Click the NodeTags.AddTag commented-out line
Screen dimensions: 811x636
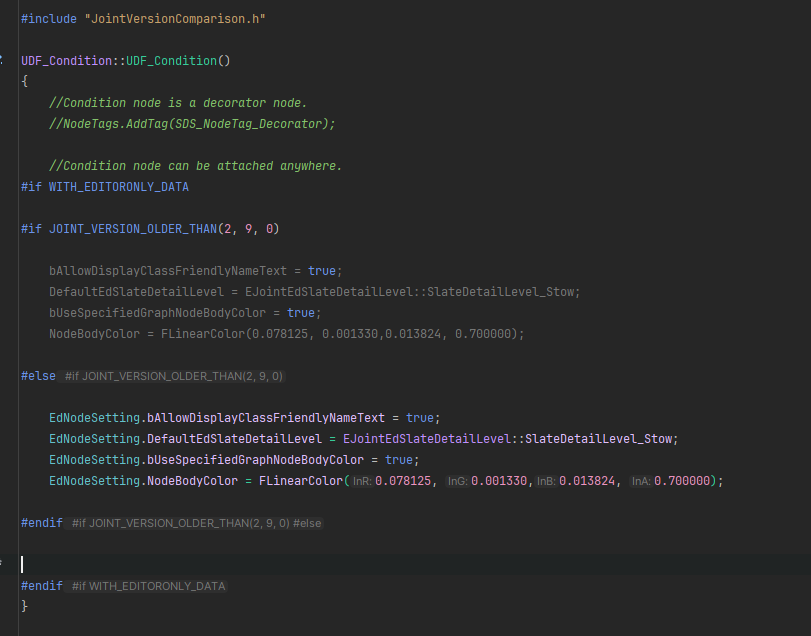192,124
